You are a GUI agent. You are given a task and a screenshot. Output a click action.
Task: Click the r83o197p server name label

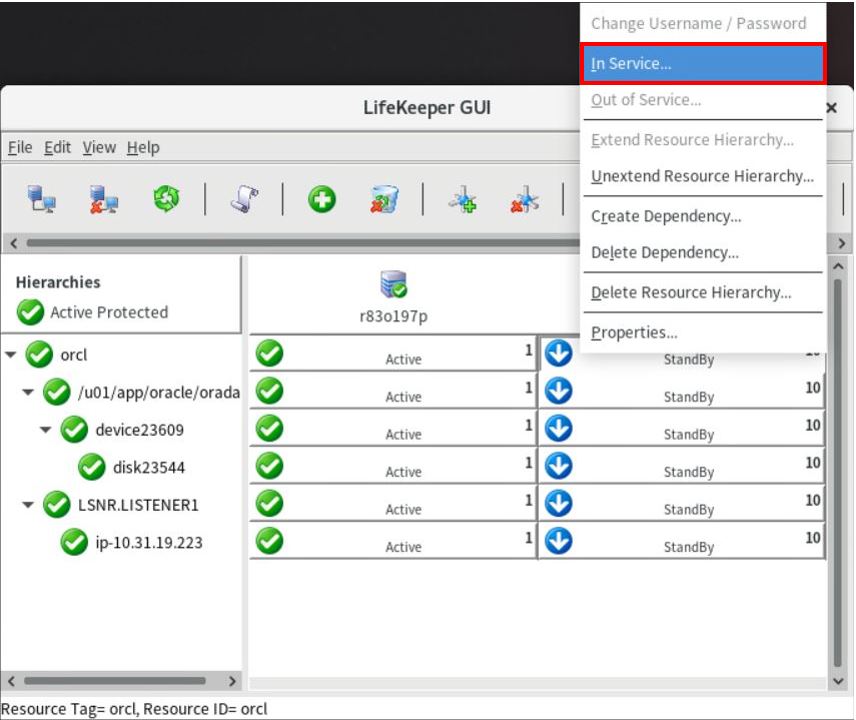tap(394, 317)
